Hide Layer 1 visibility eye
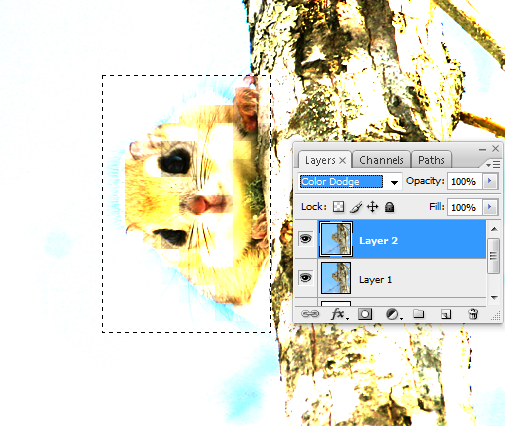 pos(305,277)
